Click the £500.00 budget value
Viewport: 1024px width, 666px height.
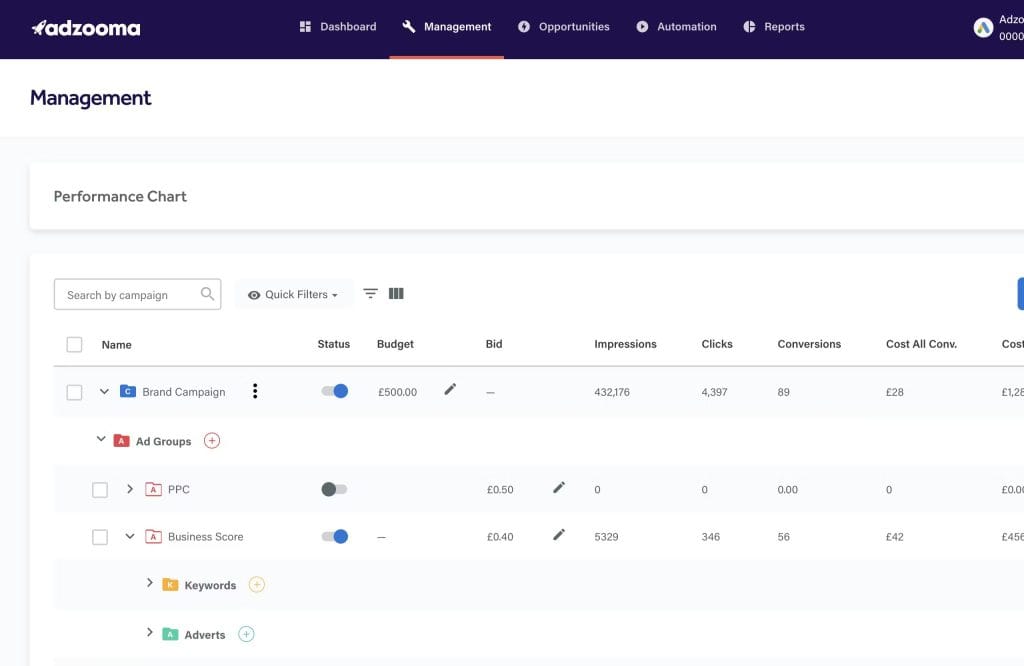(x=397, y=392)
